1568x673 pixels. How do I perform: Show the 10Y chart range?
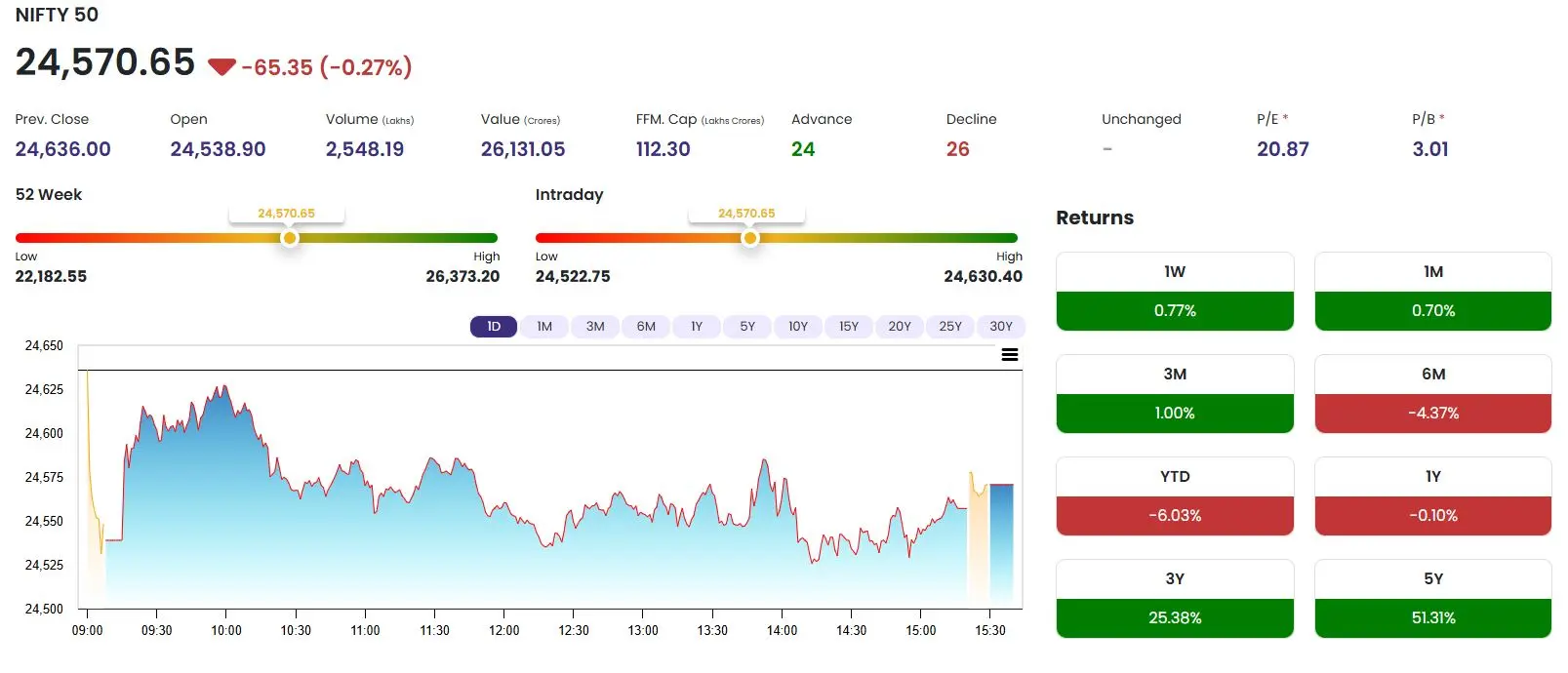(x=798, y=327)
